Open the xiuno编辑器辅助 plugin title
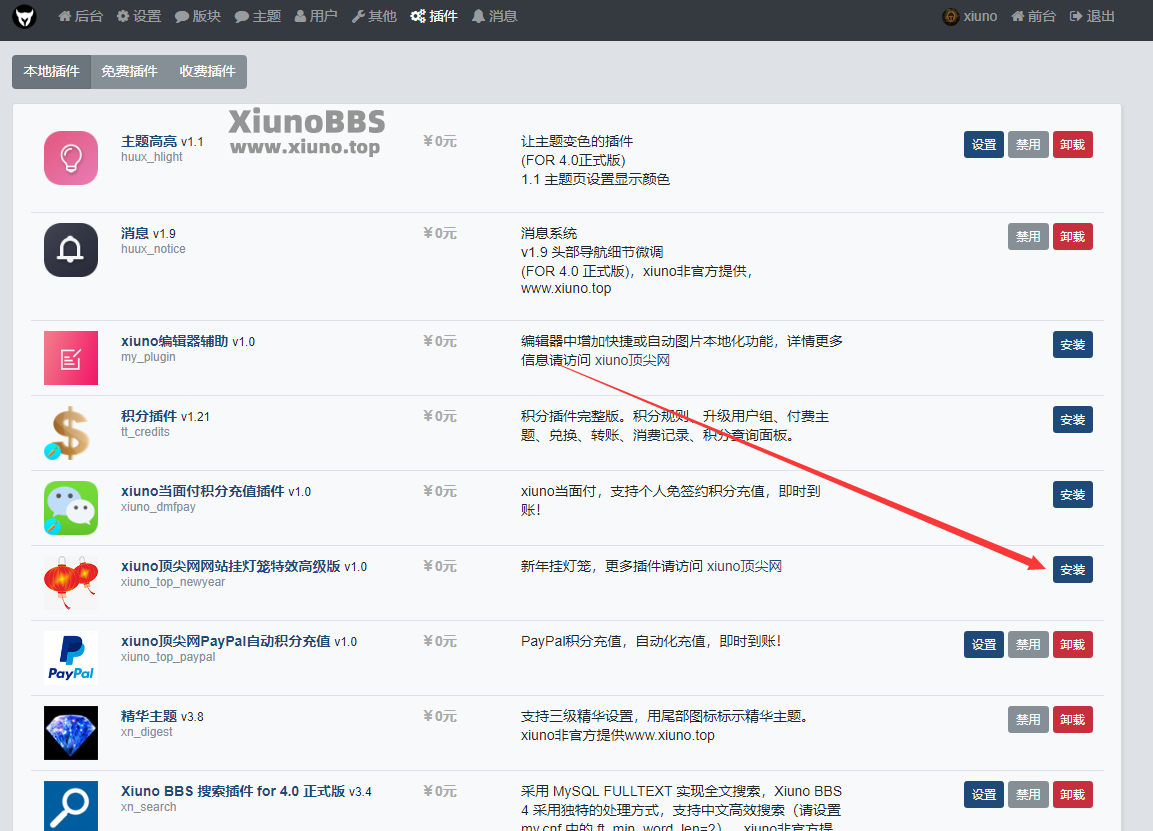This screenshot has height=831, width=1153. (x=174, y=341)
